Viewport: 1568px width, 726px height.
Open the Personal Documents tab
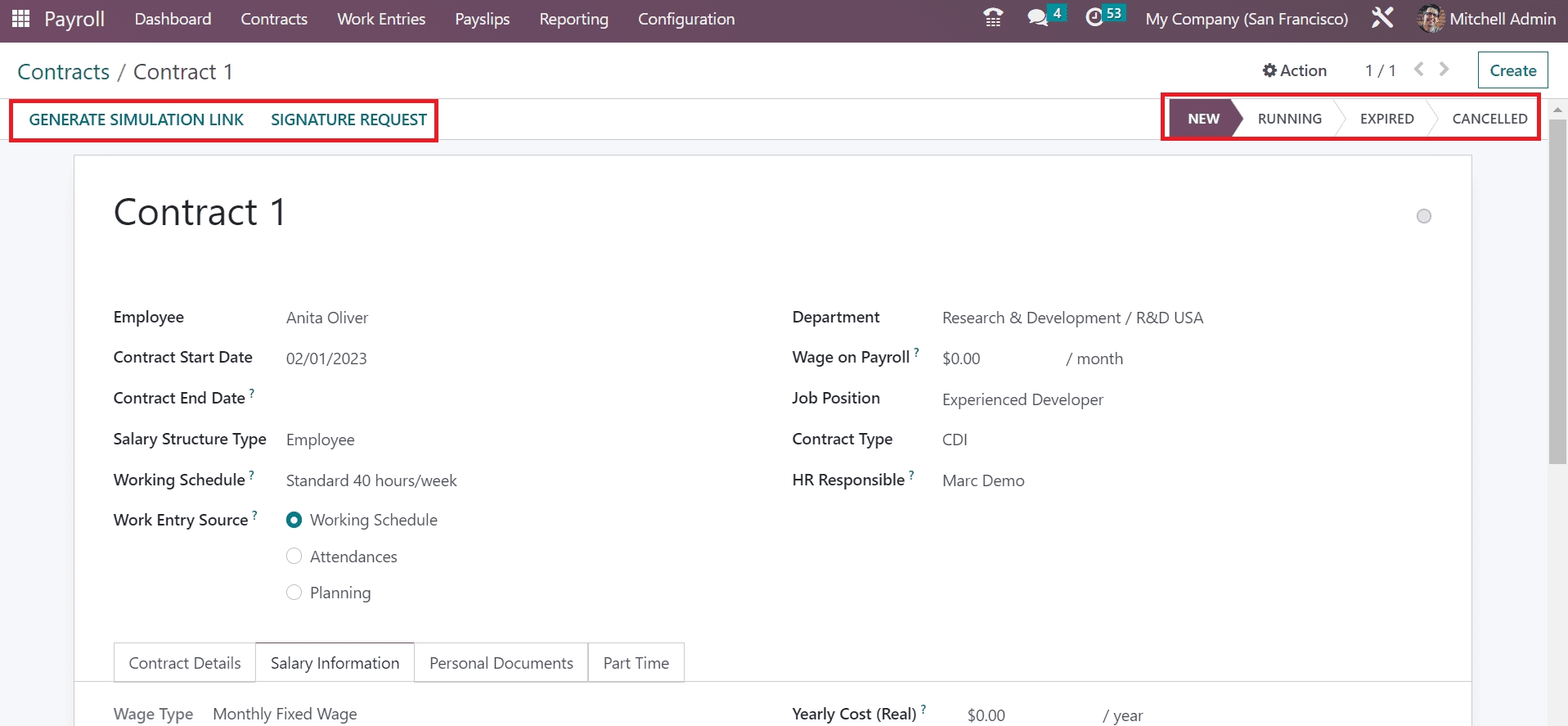click(501, 663)
